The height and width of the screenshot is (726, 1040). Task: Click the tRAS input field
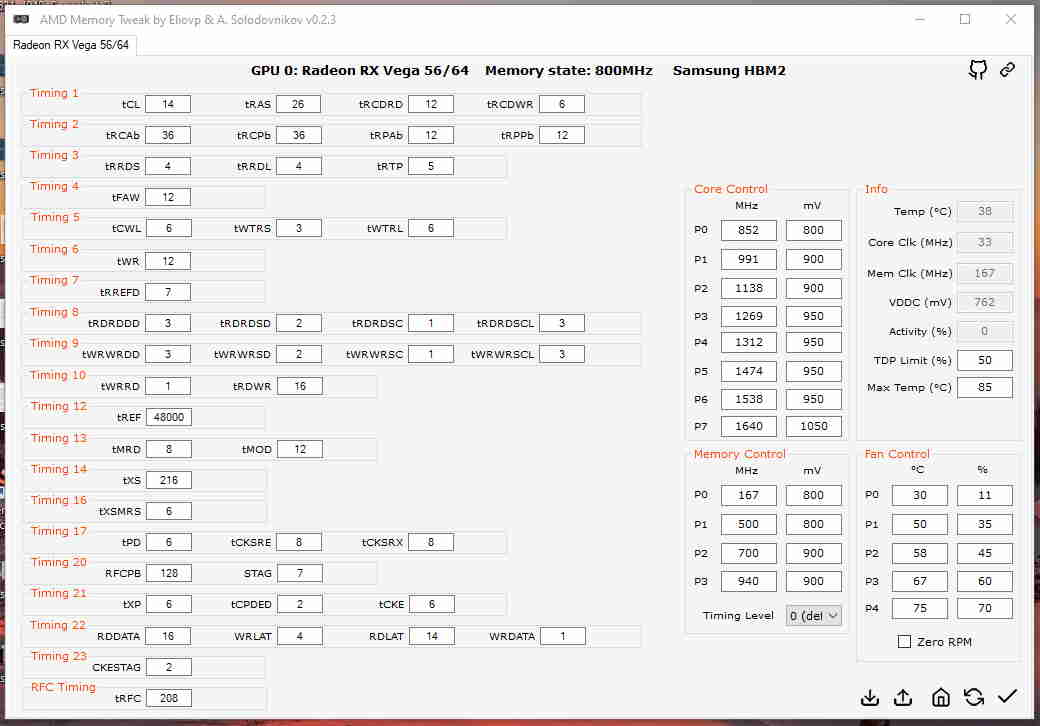point(298,104)
